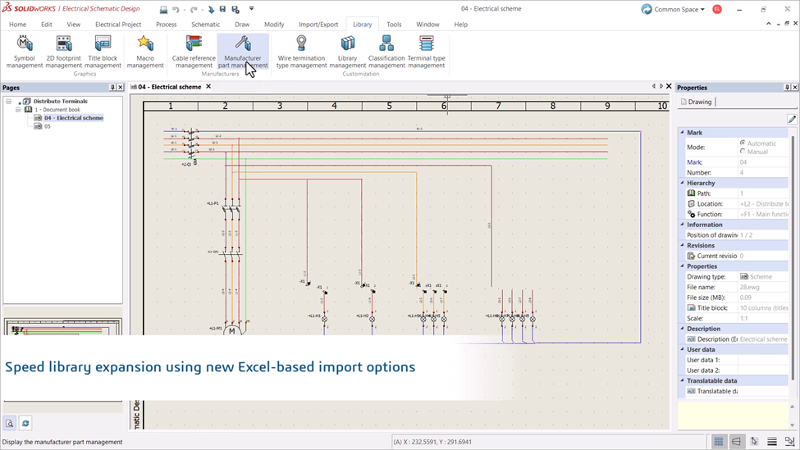This screenshot has width=800, height=450.
Task: Click the Drawing properties tab button
Action: click(x=696, y=102)
